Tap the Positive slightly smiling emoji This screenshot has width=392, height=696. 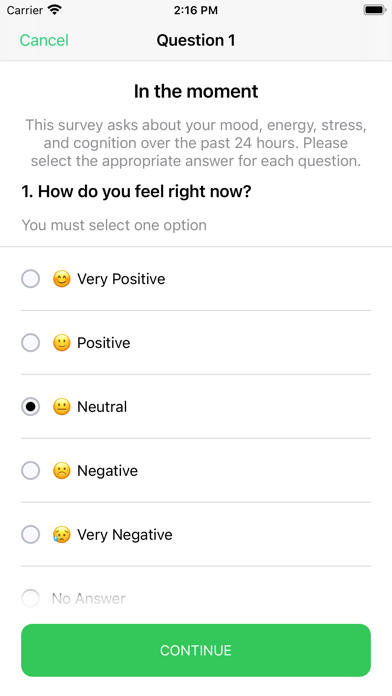(x=61, y=343)
